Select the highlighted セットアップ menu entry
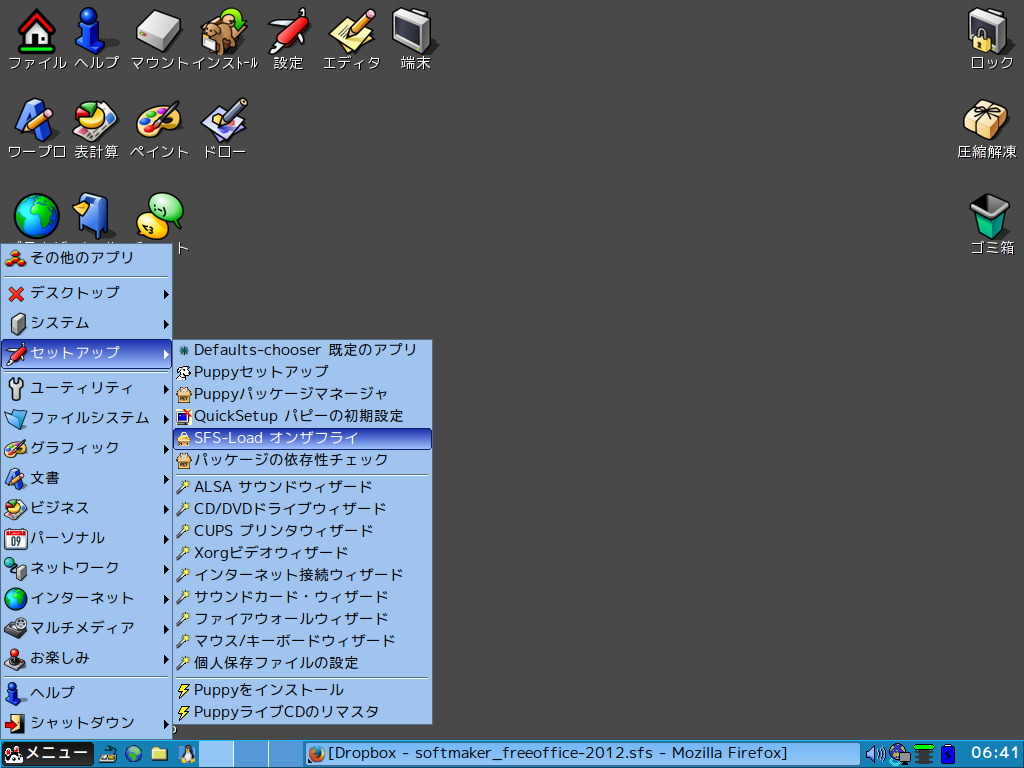The image size is (1024, 768). coord(86,353)
